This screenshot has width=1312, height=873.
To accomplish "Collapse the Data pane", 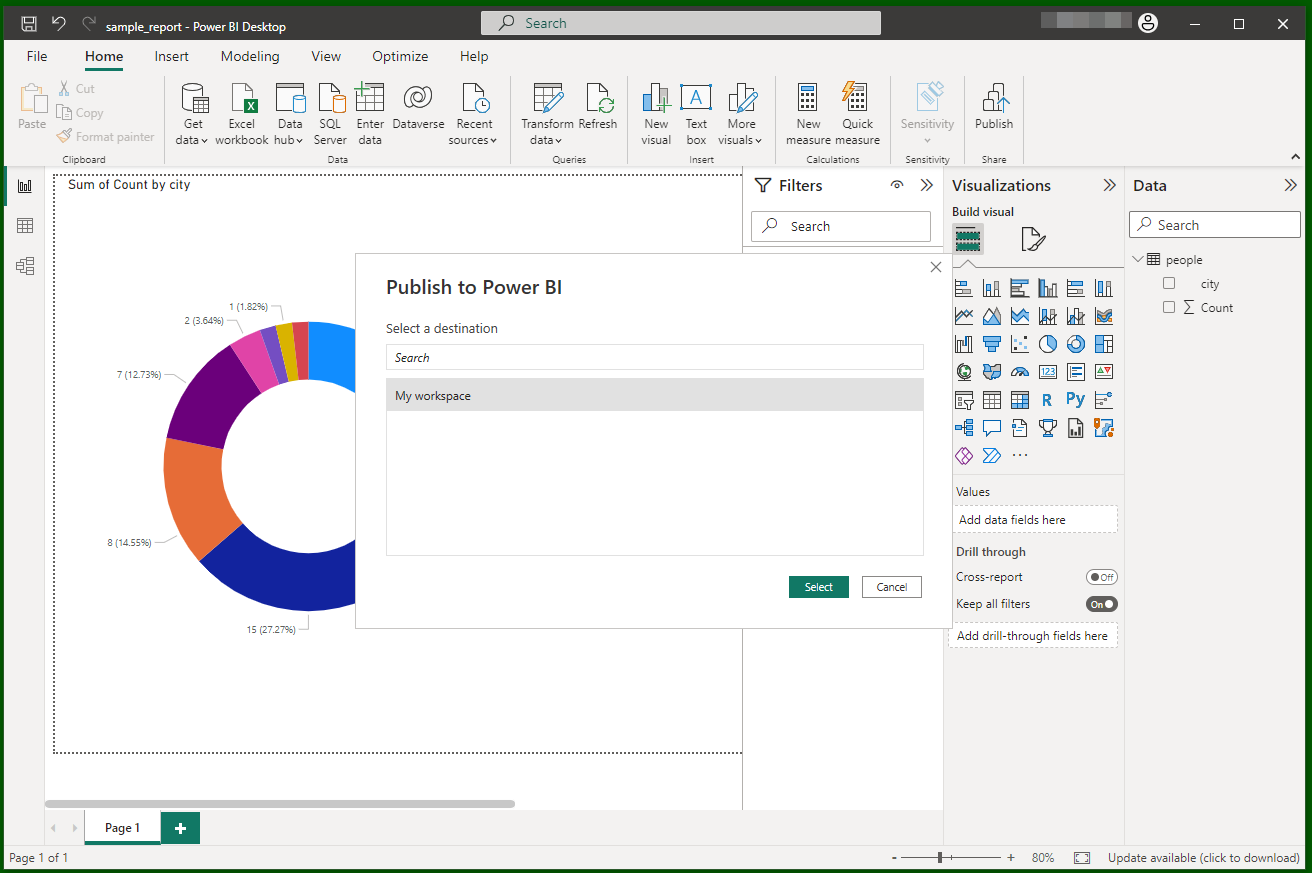I will 1290,185.
